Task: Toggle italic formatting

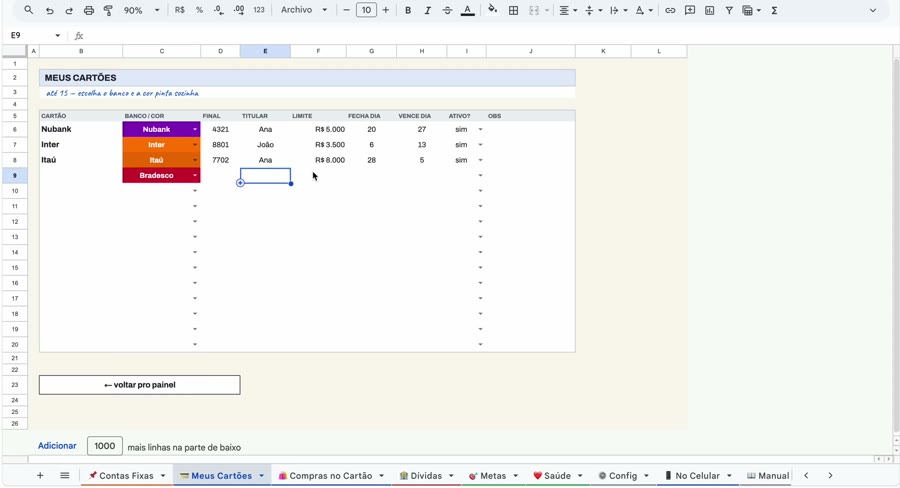Action: [x=427, y=10]
